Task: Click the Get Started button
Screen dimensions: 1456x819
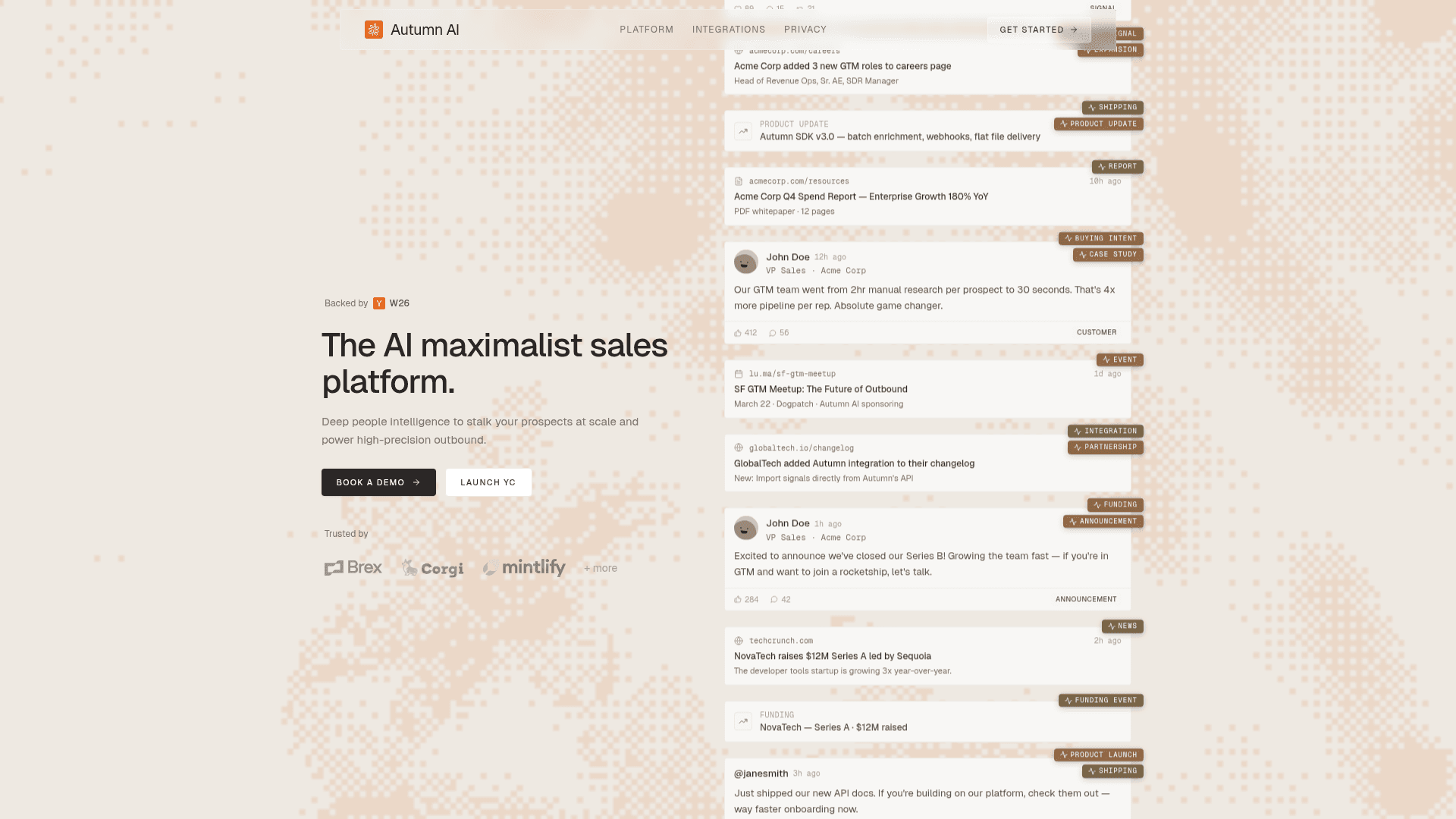Action: [1038, 30]
